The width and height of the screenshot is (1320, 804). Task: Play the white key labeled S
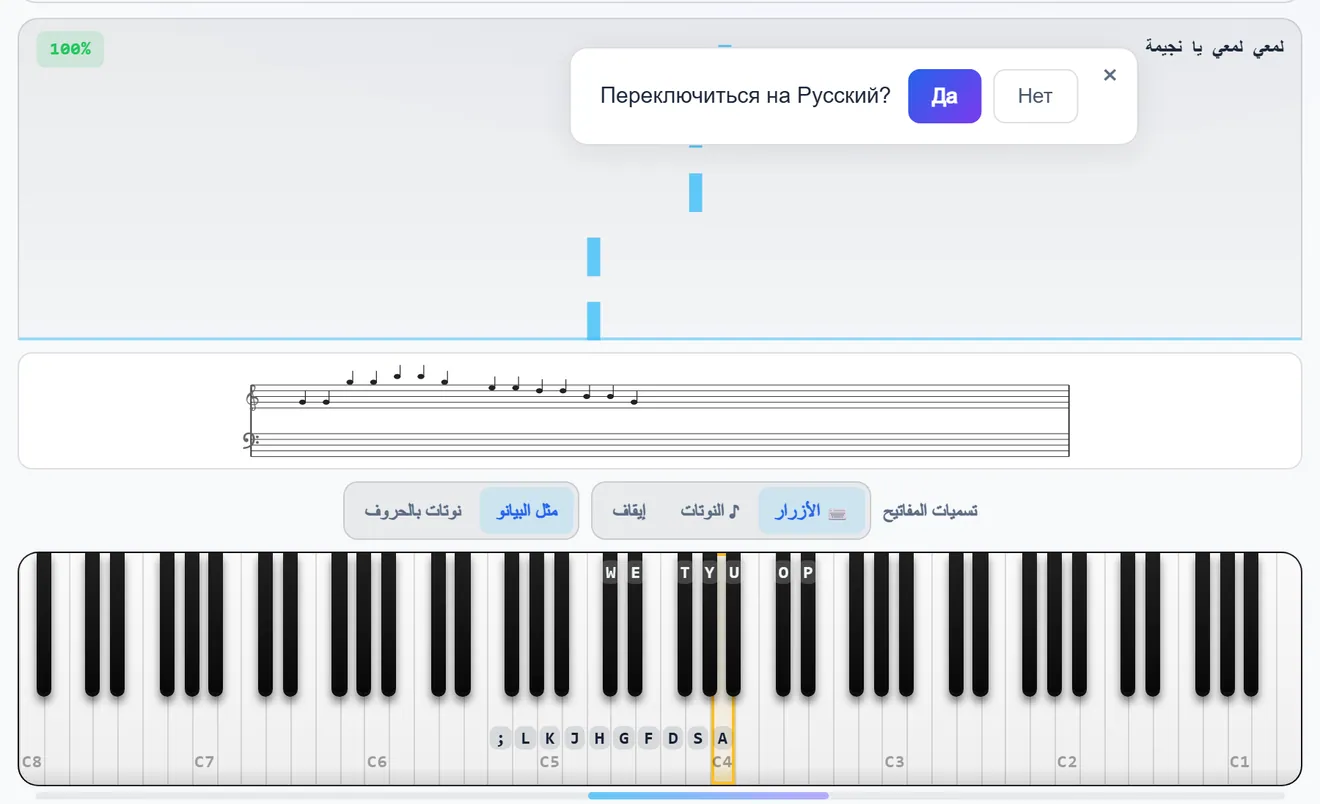pyautogui.click(x=697, y=740)
